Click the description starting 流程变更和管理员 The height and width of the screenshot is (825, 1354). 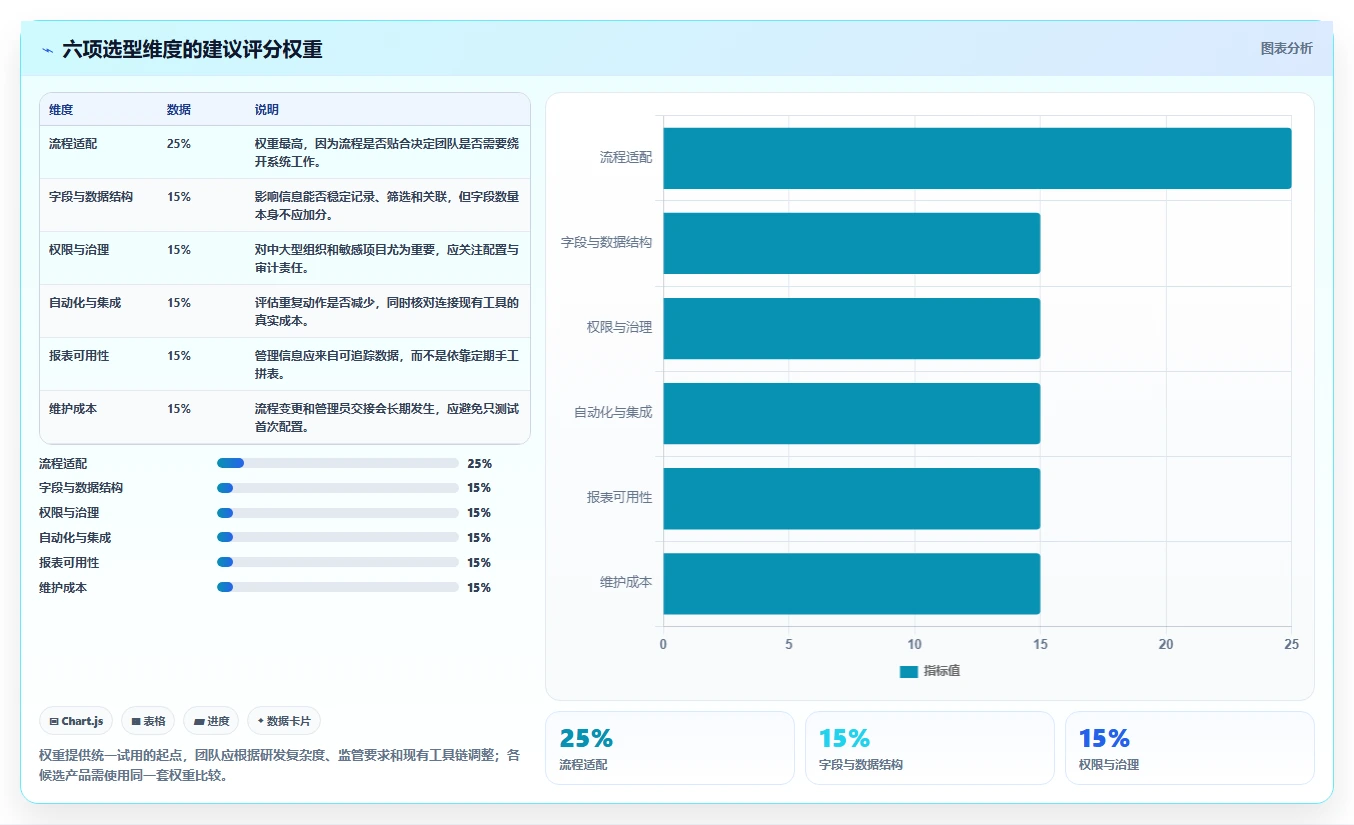[x=387, y=417]
